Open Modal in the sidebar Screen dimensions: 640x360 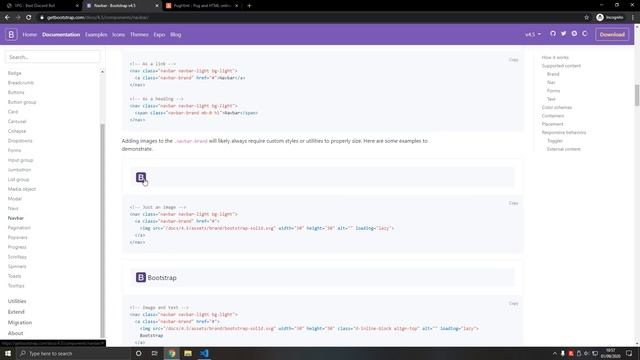pos(15,199)
